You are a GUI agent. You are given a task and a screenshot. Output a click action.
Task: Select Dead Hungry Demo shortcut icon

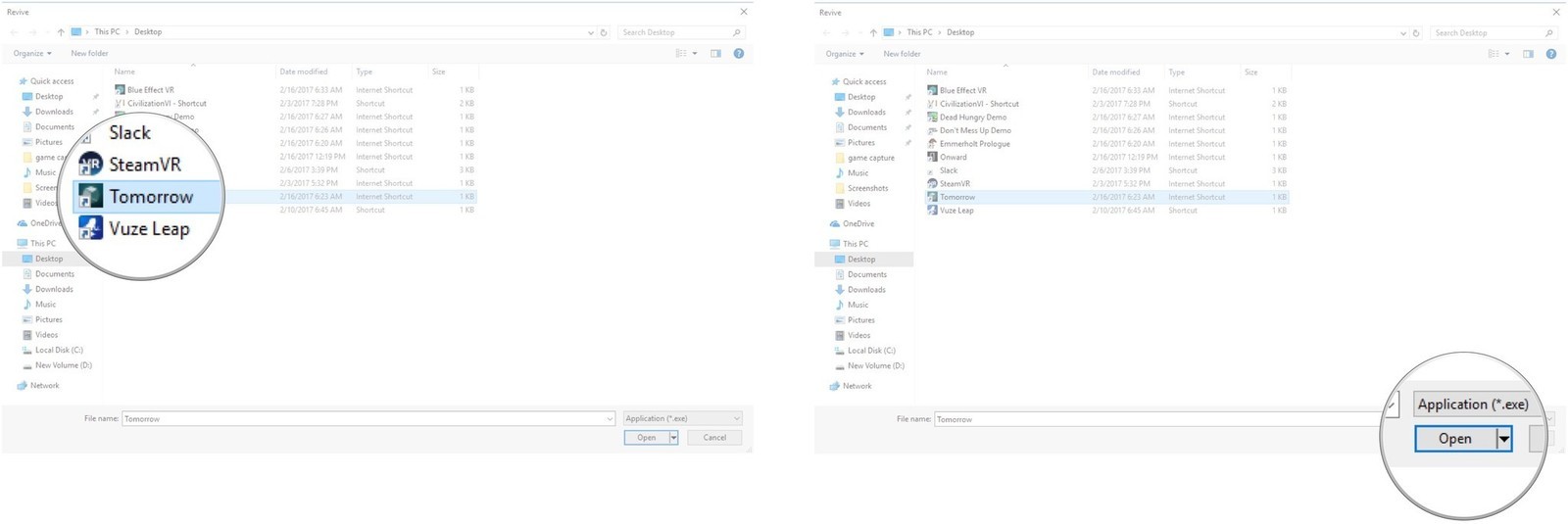click(933, 117)
